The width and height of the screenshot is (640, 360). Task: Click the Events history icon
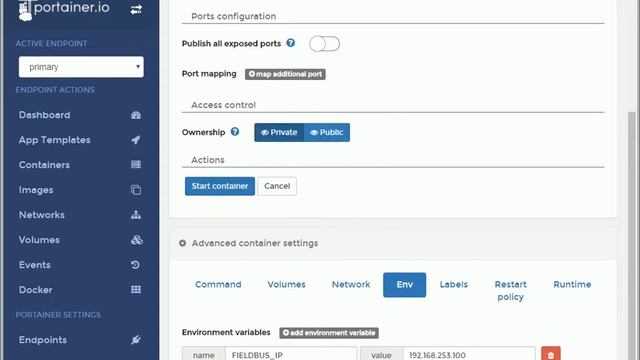coord(136,265)
